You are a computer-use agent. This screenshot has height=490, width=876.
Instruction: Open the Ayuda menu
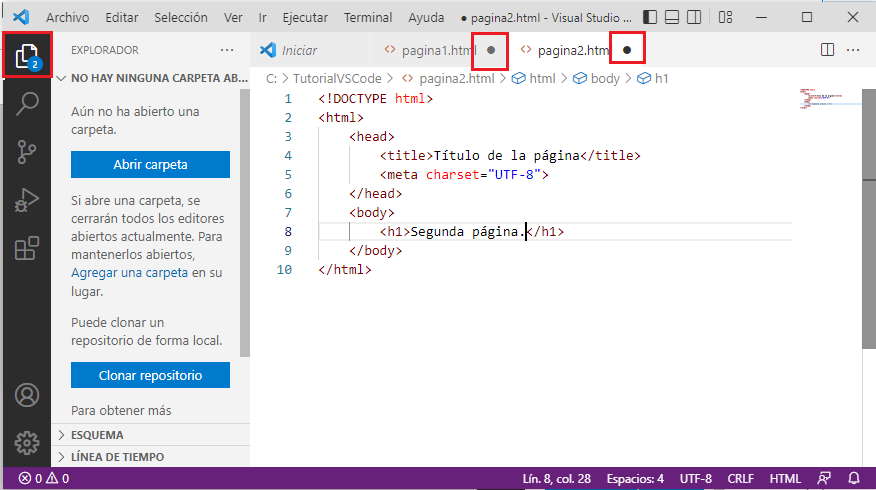pyautogui.click(x=426, y=17)
